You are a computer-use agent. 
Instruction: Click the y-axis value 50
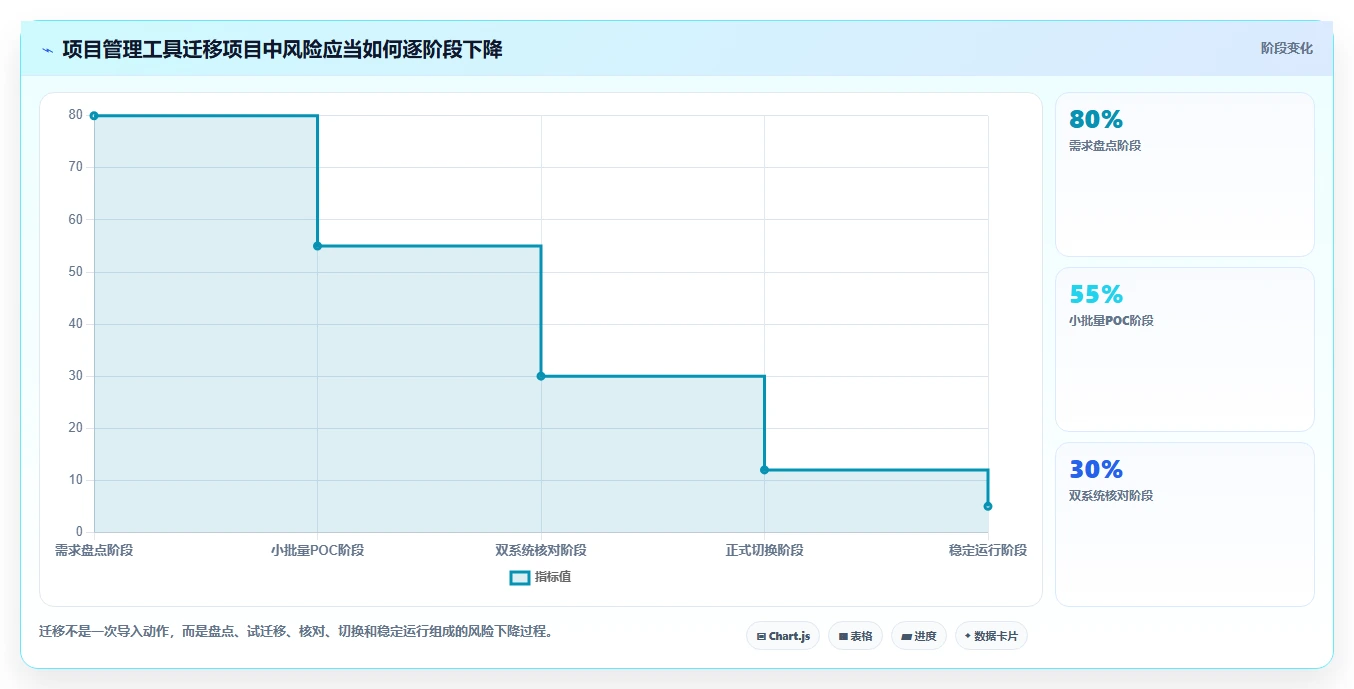pyautogui.click(x=76, y=272)
